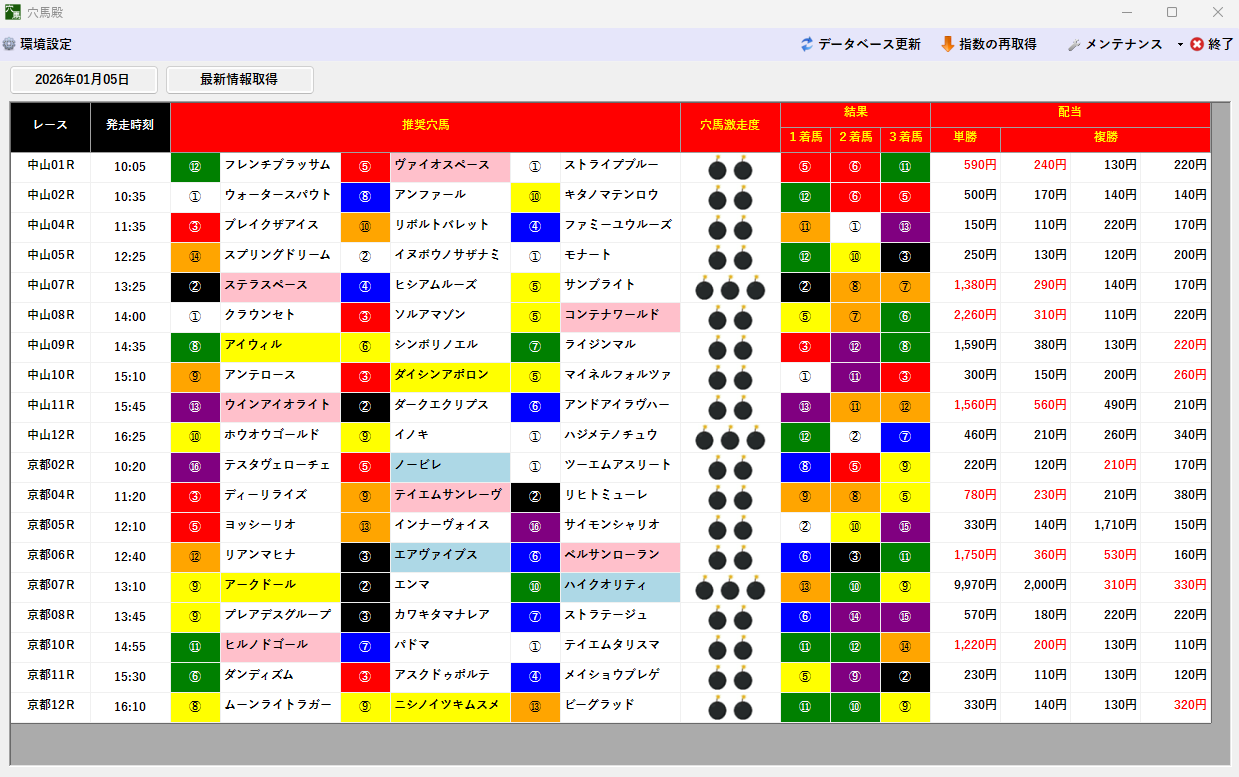Viewport: 1239px width, 777px height.
Task: Click the red 終了 exit icon
Action: 1197,45
